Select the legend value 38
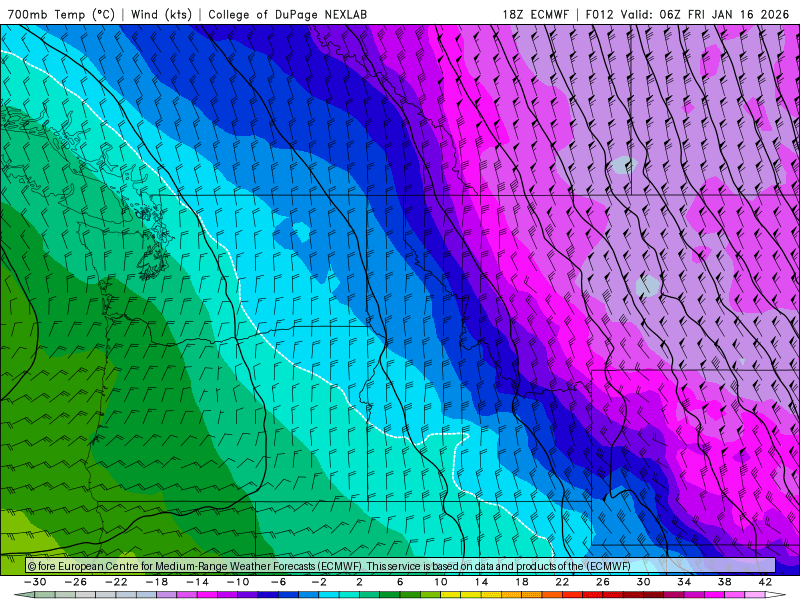The image size is (800, 600). [724, 582]
